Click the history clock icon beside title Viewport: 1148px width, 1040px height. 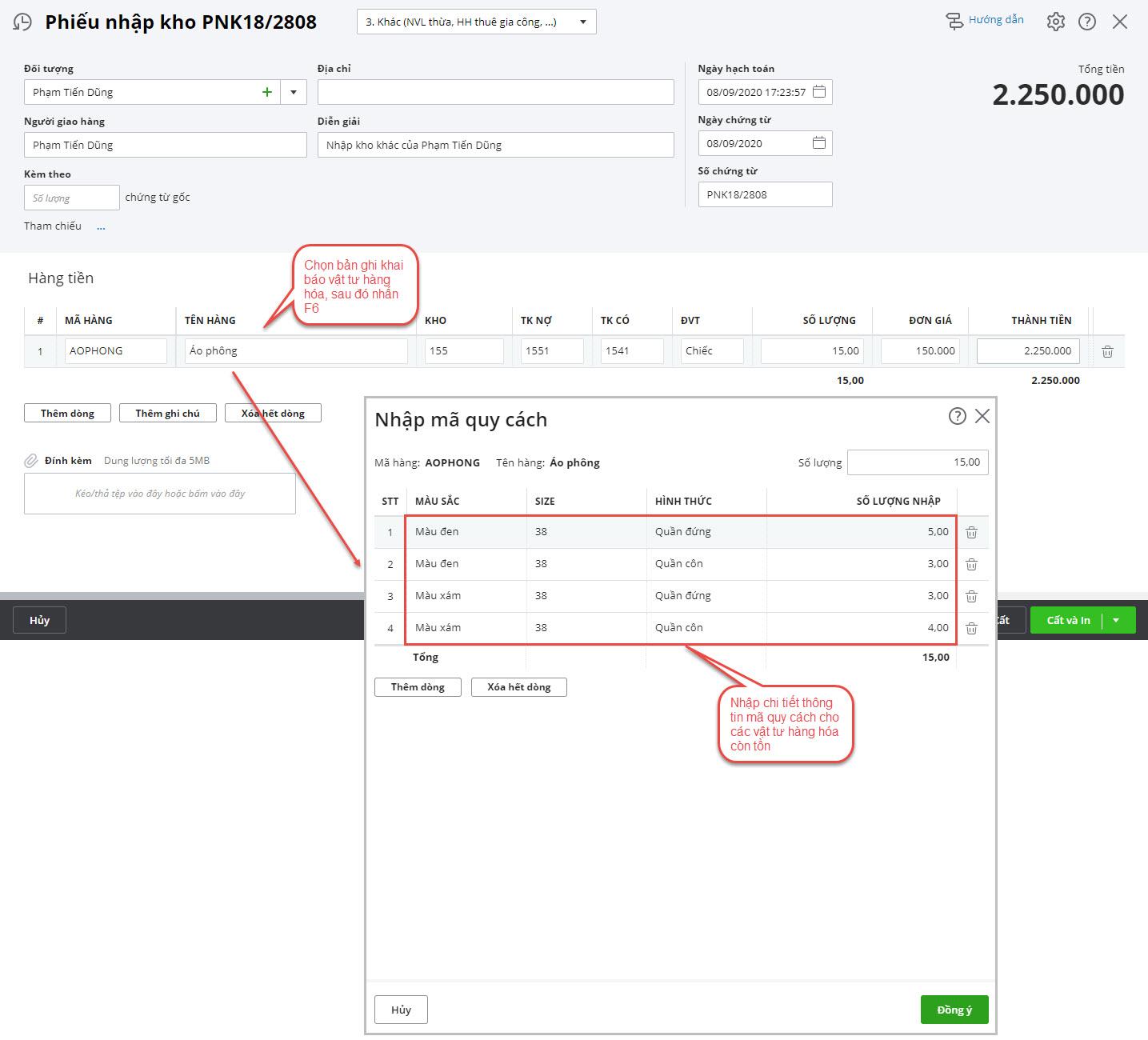22,22
